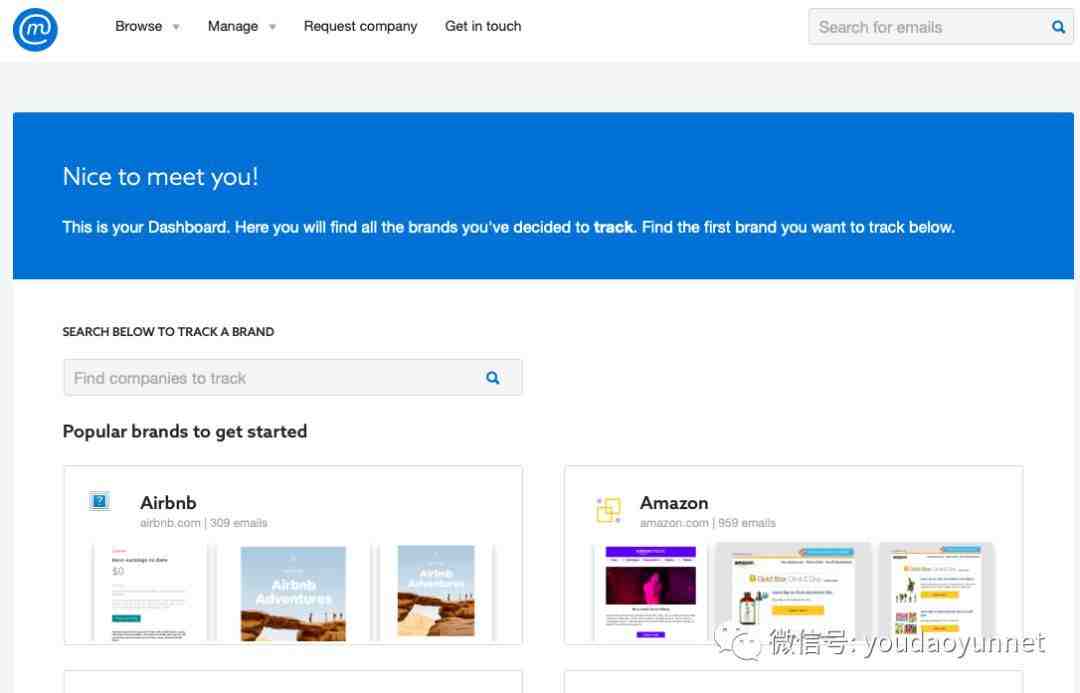Open Amazon's purple-header email thumbnail

(x=650, y=592)
